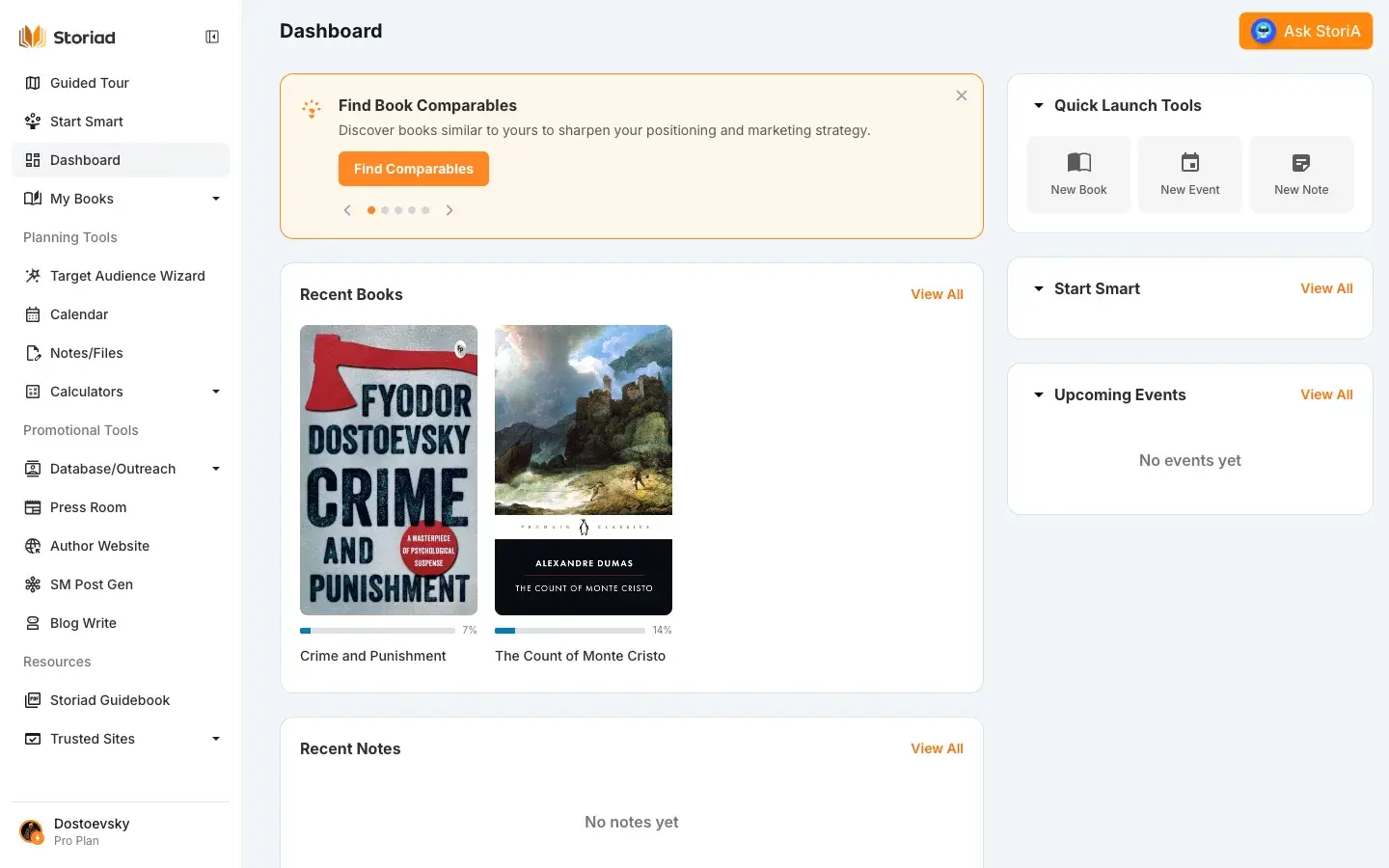The width and height of the screenshot is (1389, 868).
Task: Collapse the Quick Launch Tools section
Action: pos(1039,105)
